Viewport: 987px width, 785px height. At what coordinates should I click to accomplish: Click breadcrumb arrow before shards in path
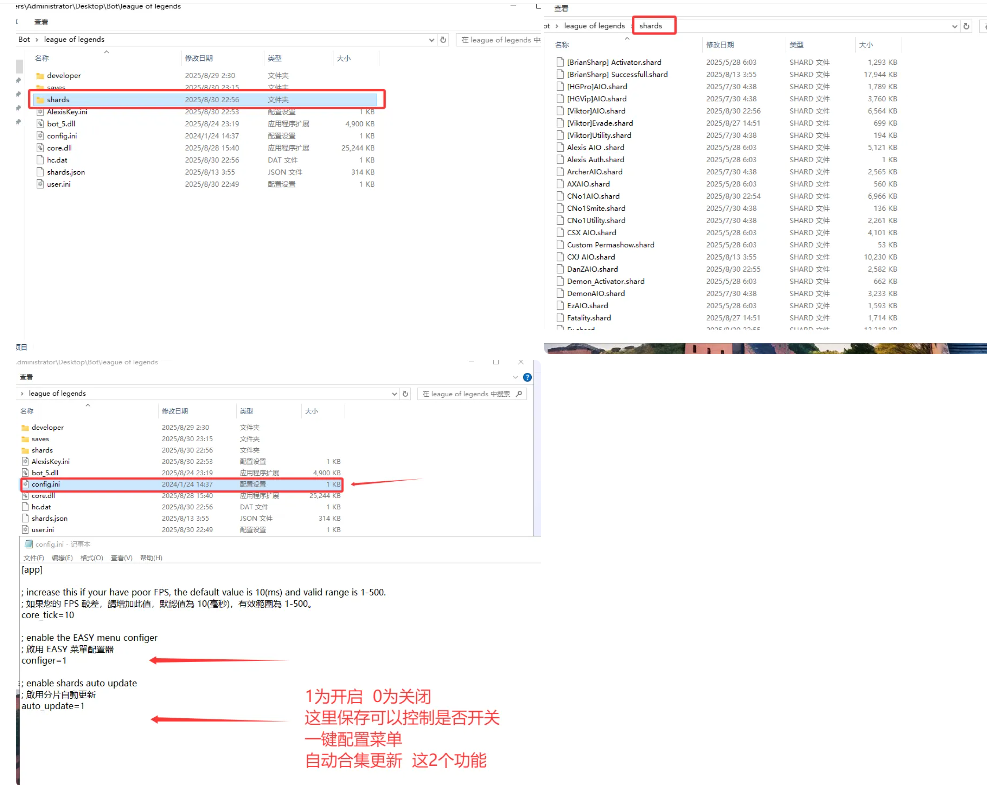[x=630, y=25]
